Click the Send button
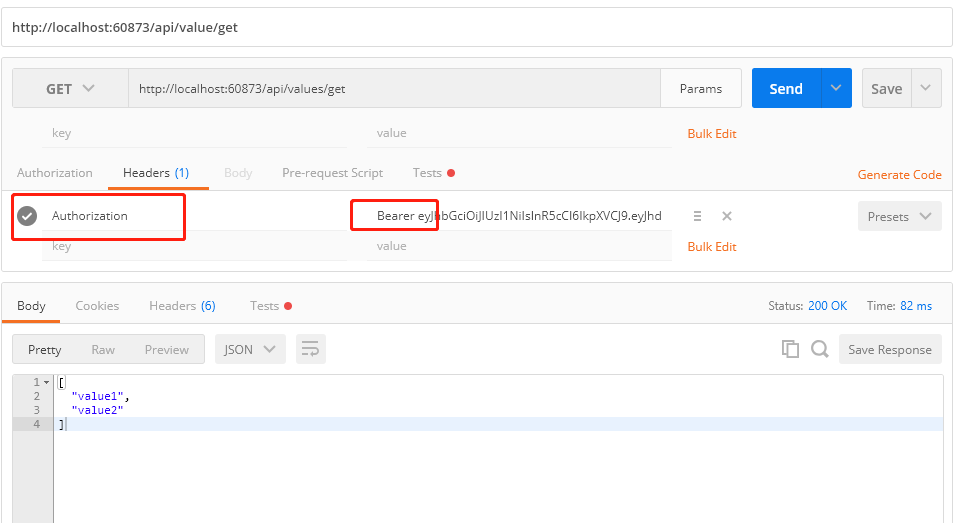Image resolution: width=960 pixels, height=523 pixels. click(x=786, y=88)
